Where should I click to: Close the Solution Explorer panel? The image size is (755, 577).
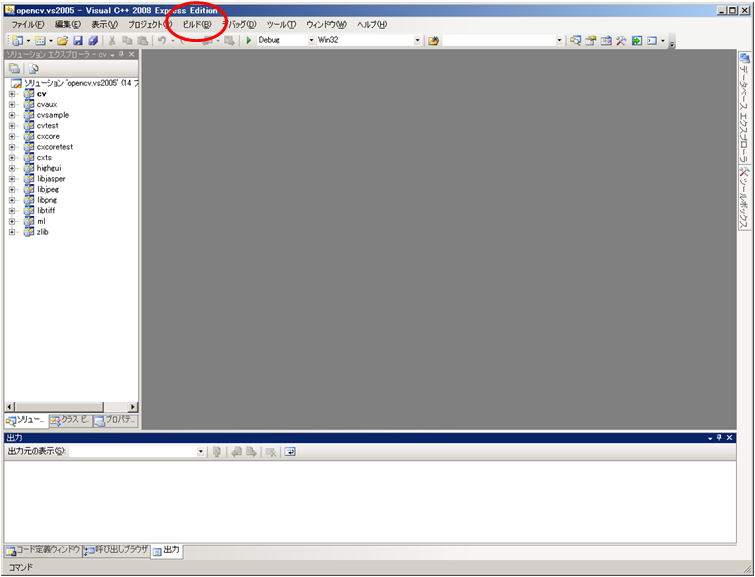(132, 54)
